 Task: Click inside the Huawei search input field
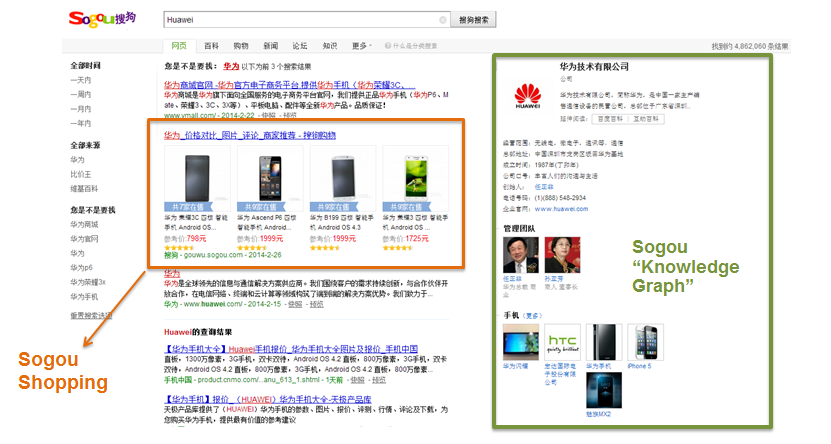click(300, 19)
